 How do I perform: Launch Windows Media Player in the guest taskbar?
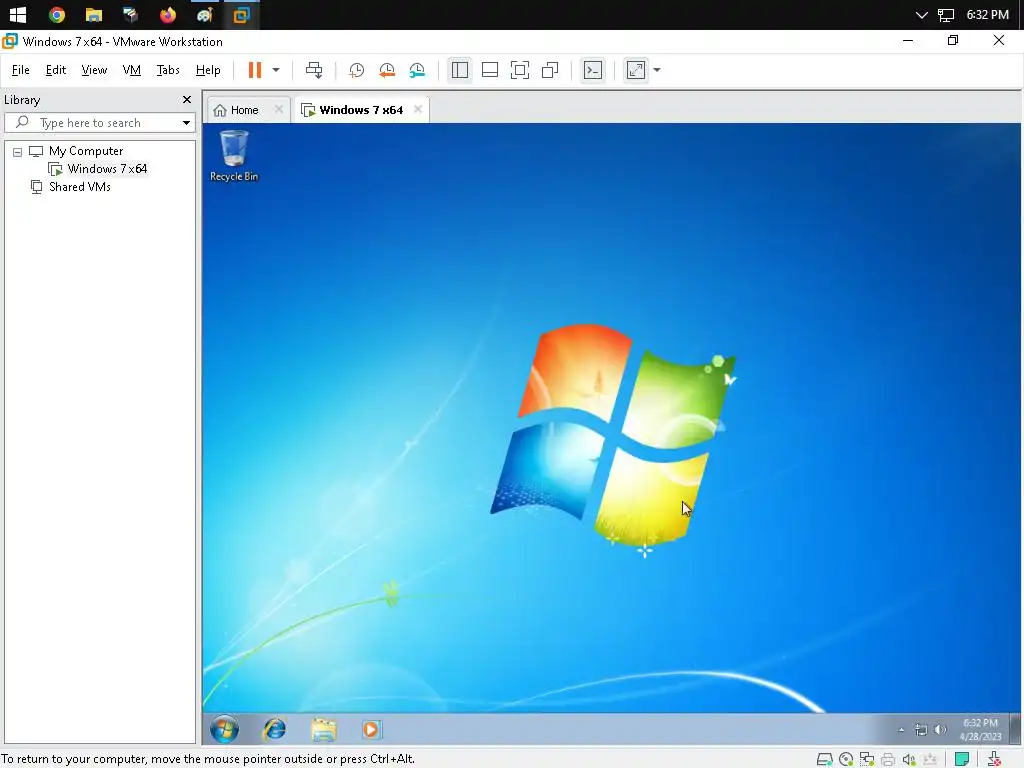coord(371,729)
